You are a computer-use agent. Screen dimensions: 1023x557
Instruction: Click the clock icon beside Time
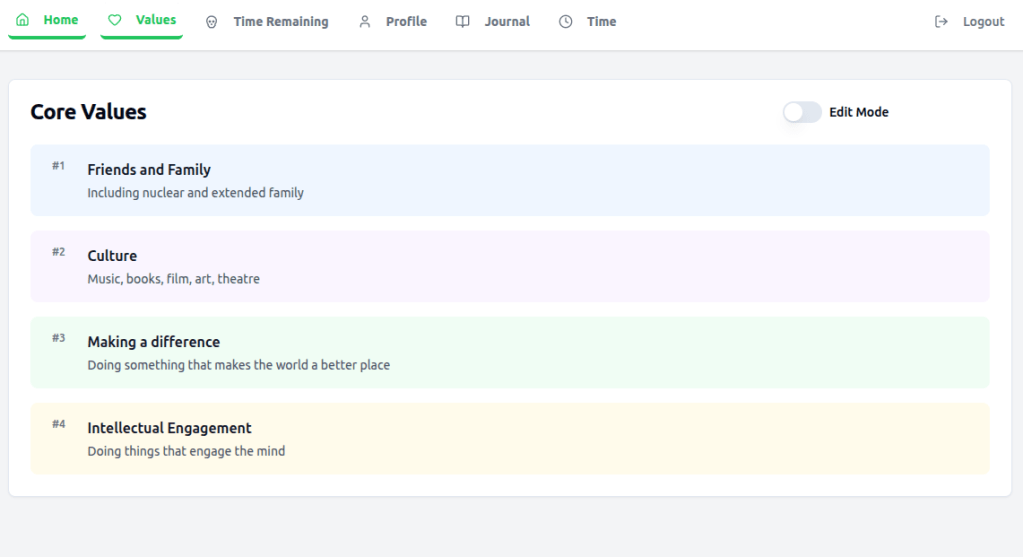pos(566,22)
